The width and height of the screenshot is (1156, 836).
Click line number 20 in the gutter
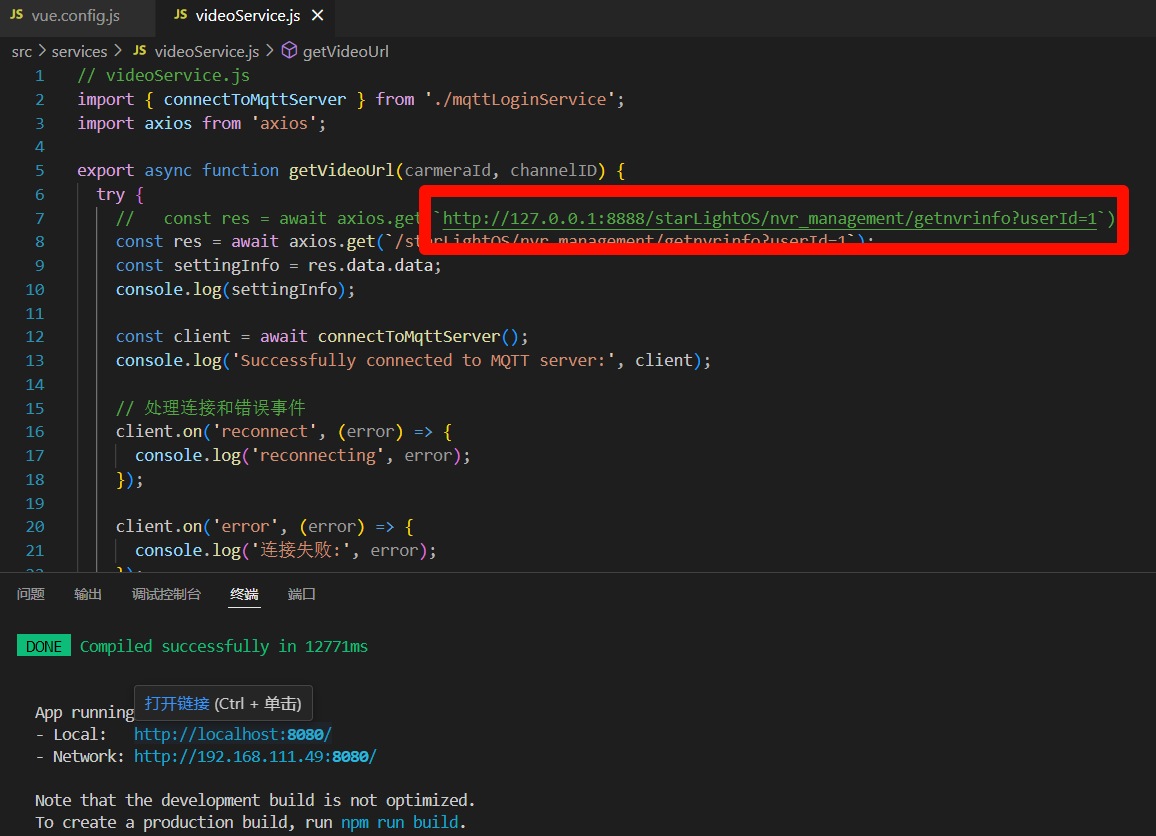pyautogui.click(x=35, y=527)
